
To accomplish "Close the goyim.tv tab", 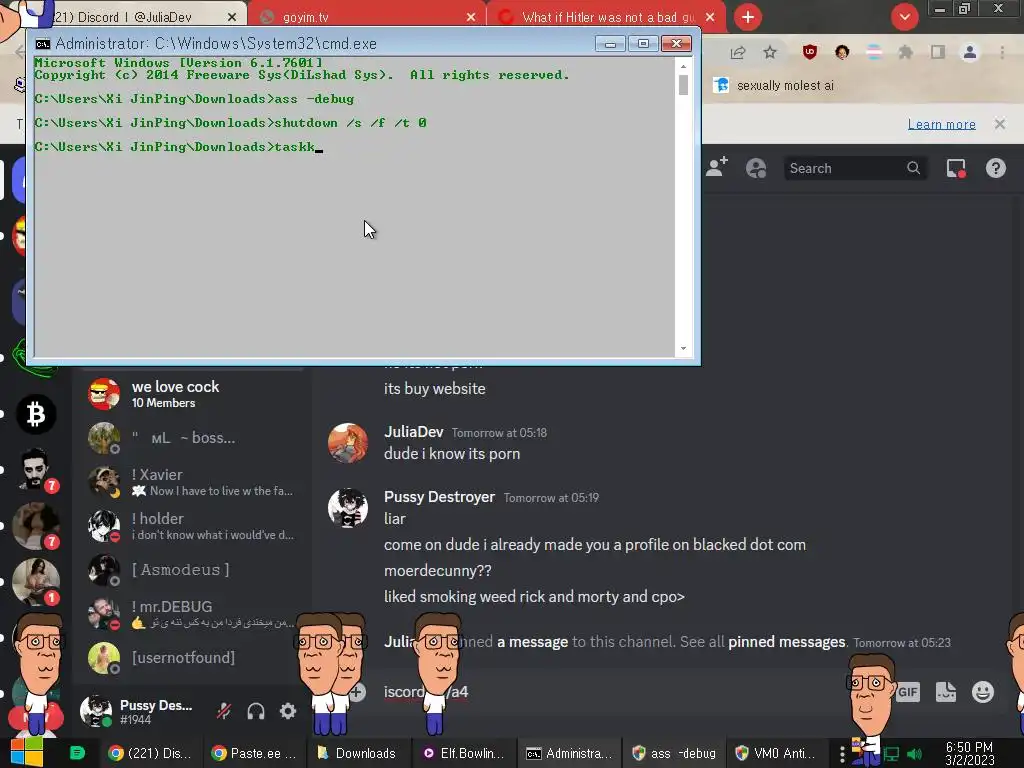I will coord(471,17).
